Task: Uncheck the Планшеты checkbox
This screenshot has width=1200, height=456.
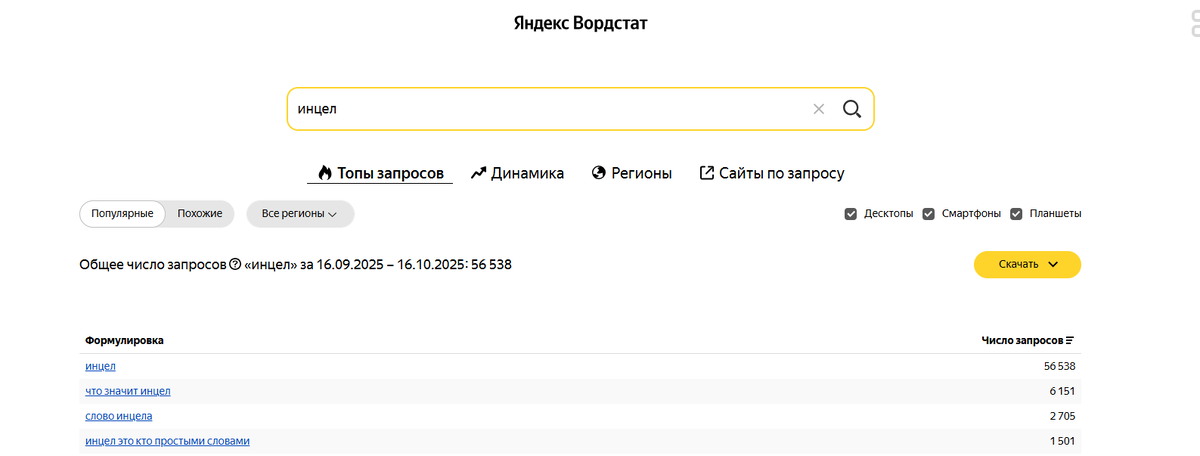Action: (1016, 214)
